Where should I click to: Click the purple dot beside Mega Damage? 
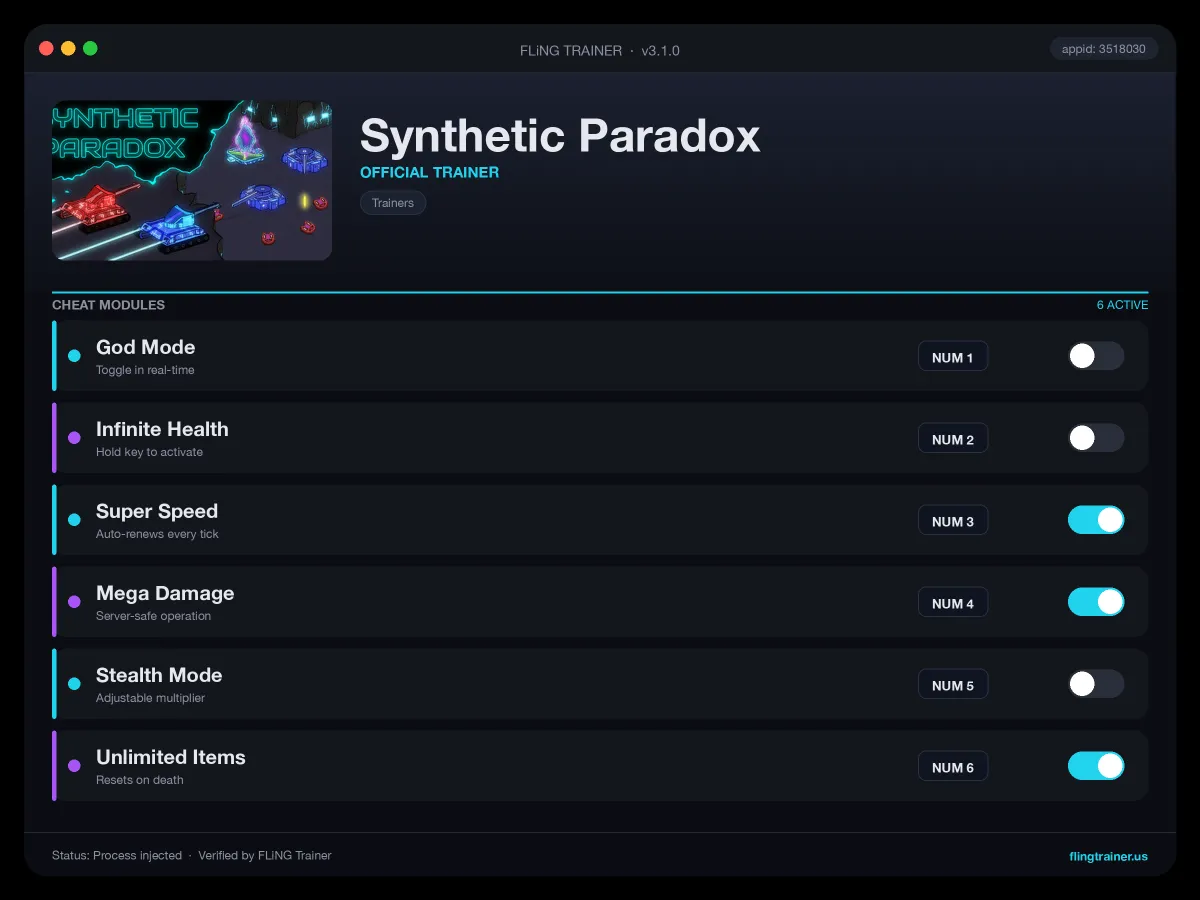(74, 602)
